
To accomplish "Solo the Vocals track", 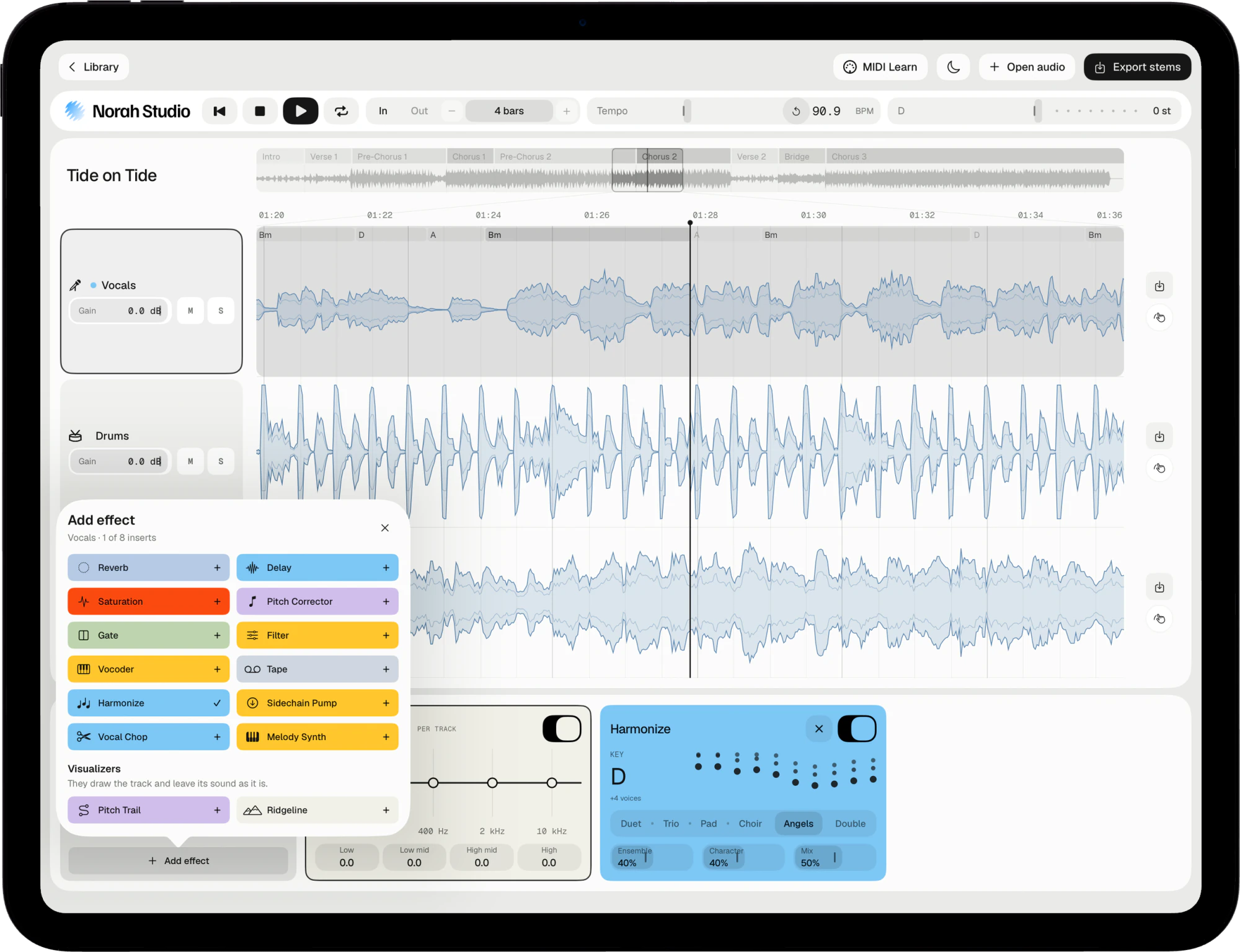I will point(221,311).
